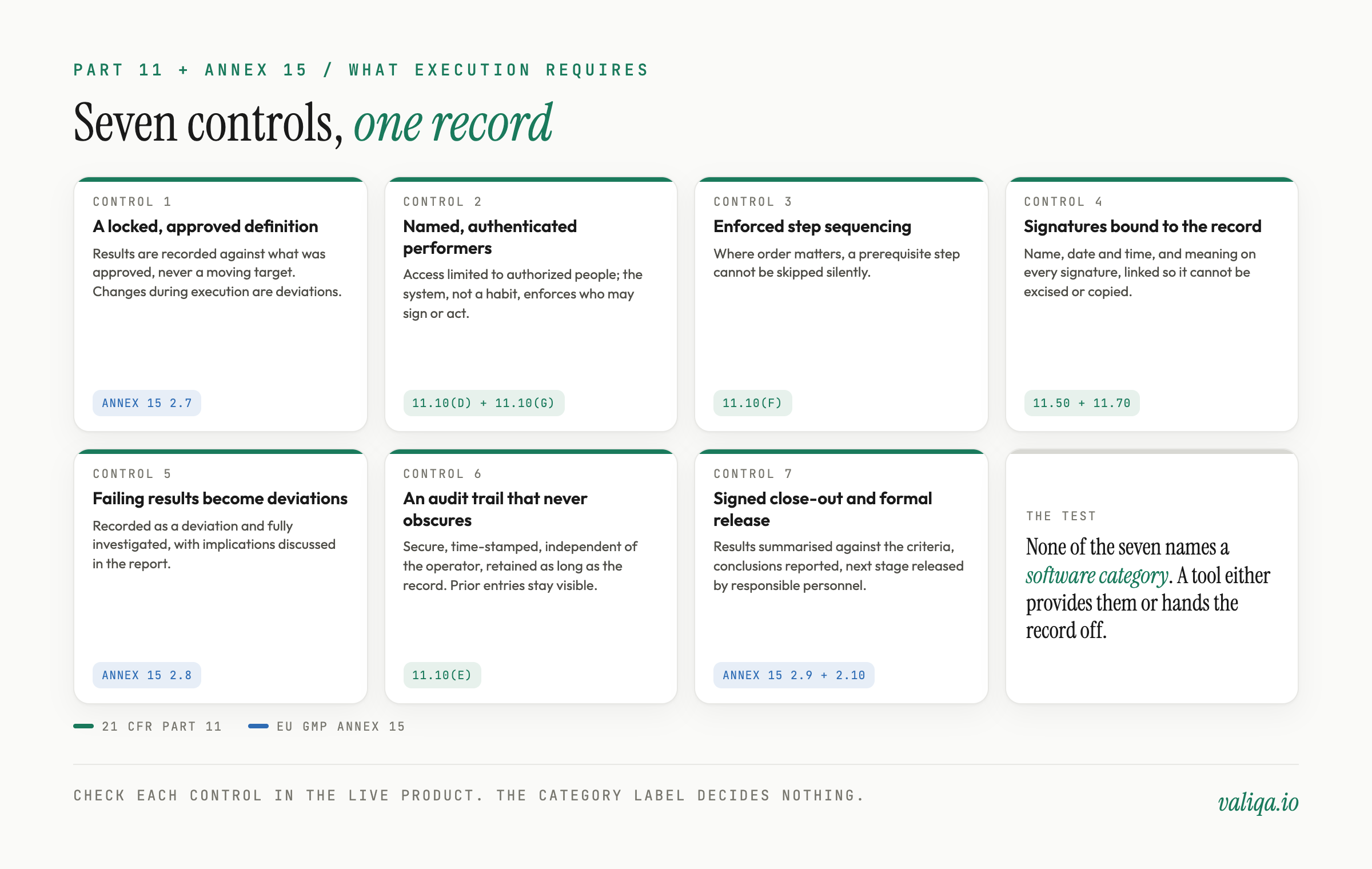Click footer text 'CHECK EACH CONTROL IN THE LIVE PRODUCT'
This screenshot has width=1372, height=869.
pyautogui.click(x=278, y=795)
